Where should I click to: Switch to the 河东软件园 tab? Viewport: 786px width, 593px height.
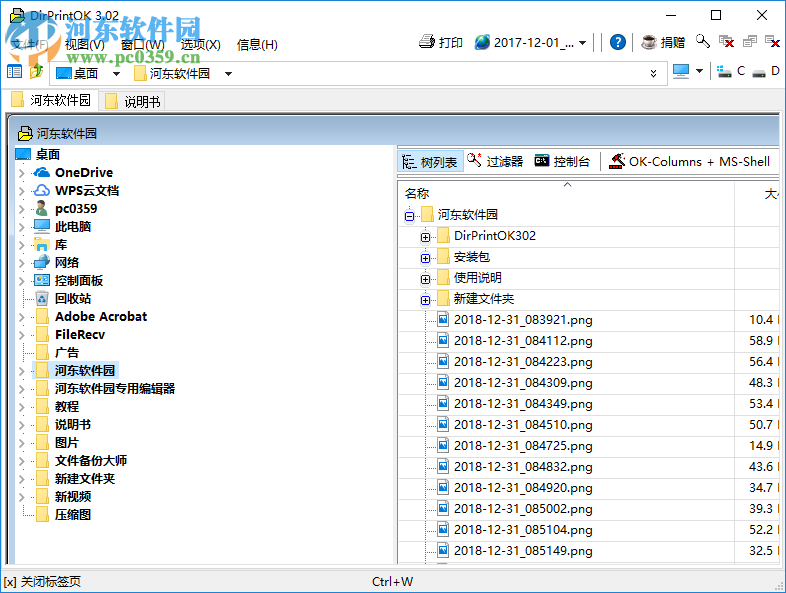(51, 100)
